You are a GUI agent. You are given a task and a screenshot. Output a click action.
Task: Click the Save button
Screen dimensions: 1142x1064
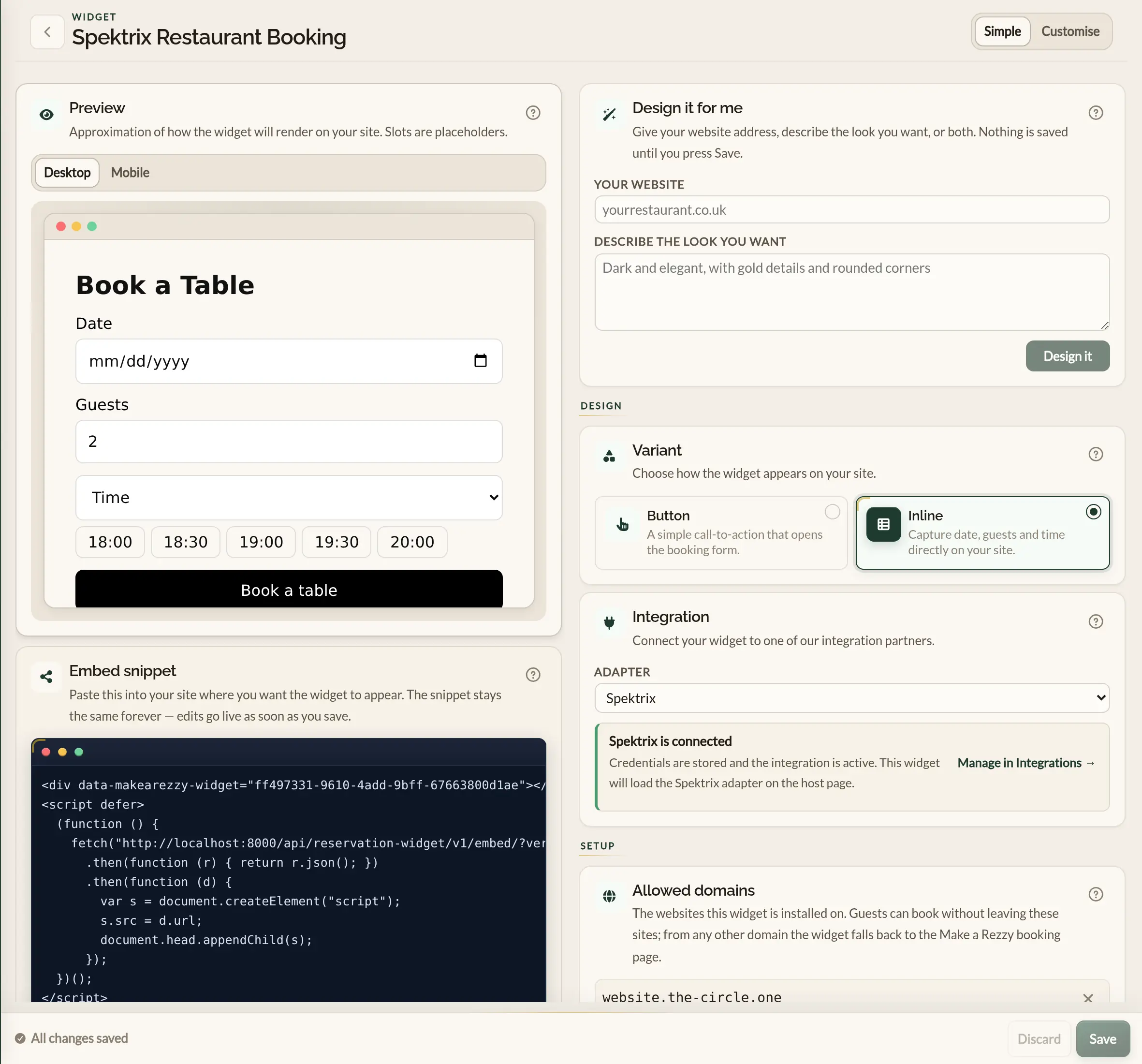point(1102,1039)
